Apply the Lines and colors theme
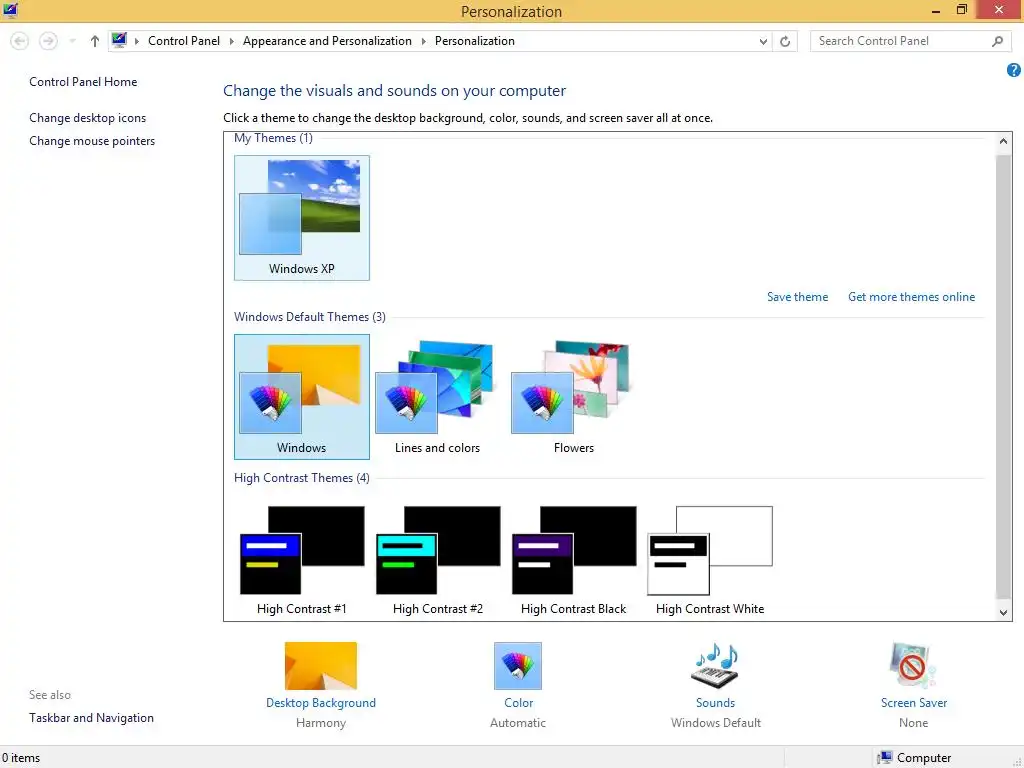Screen dimensions: 1024x768 438,397
